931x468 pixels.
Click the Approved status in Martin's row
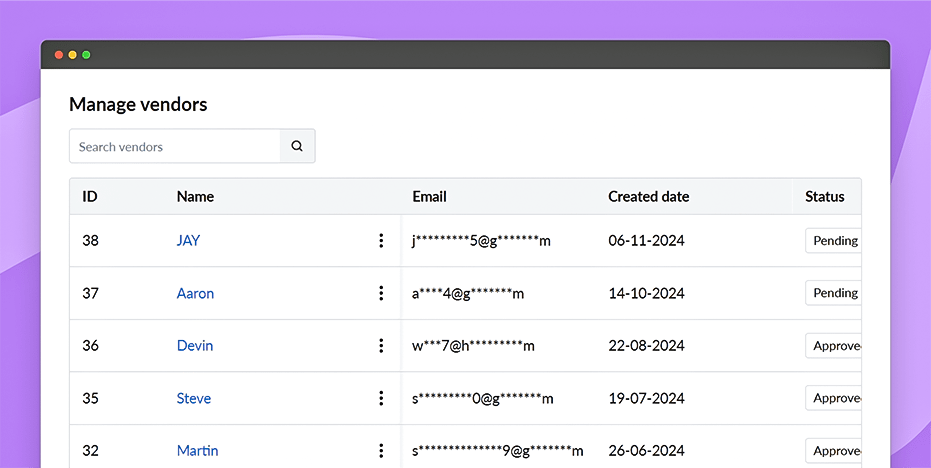[834, 451]
